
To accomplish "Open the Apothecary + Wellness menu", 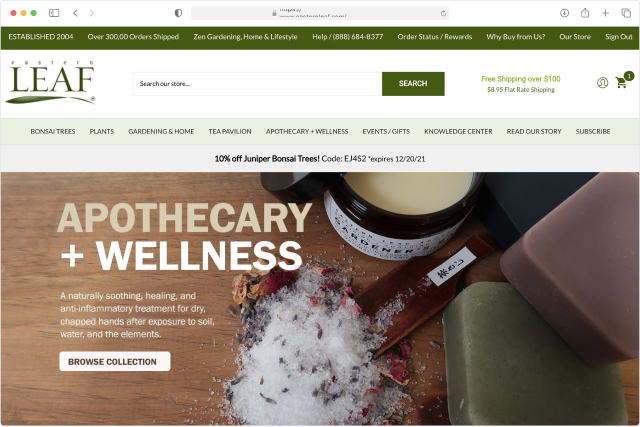I will pyautogui.click(x=307, y=131).
